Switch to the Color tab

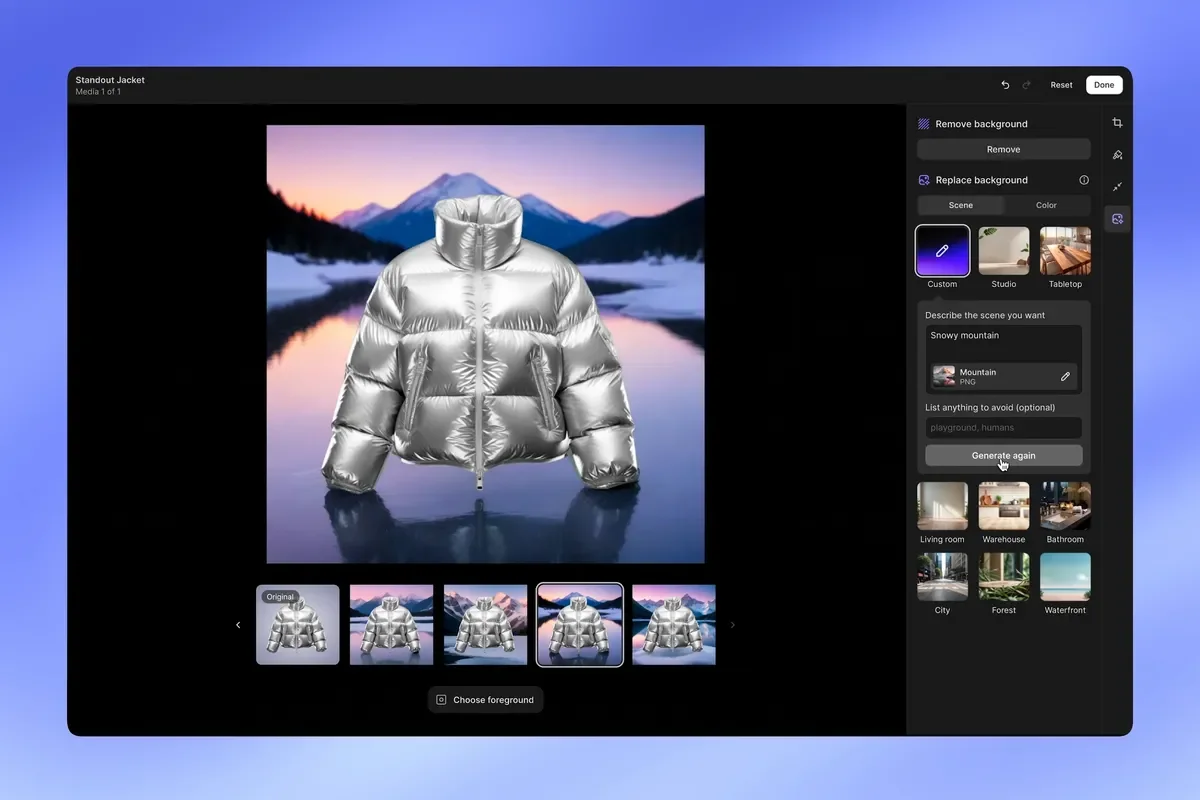[1046, 205]
